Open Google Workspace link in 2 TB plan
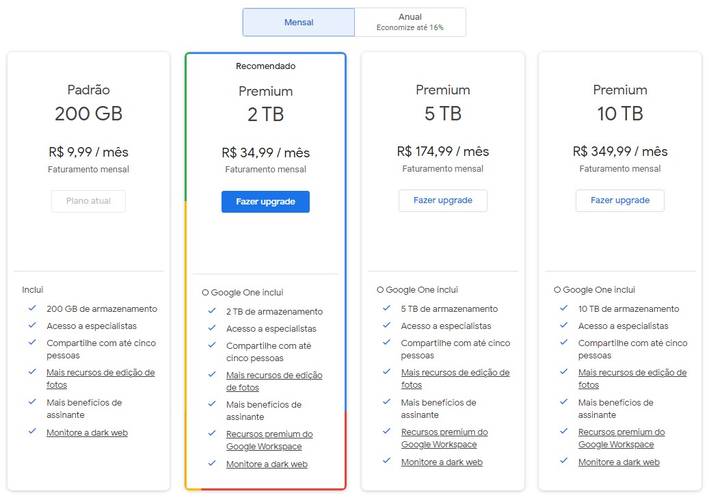Screen dimensions: 709x500 coord(269,440)
